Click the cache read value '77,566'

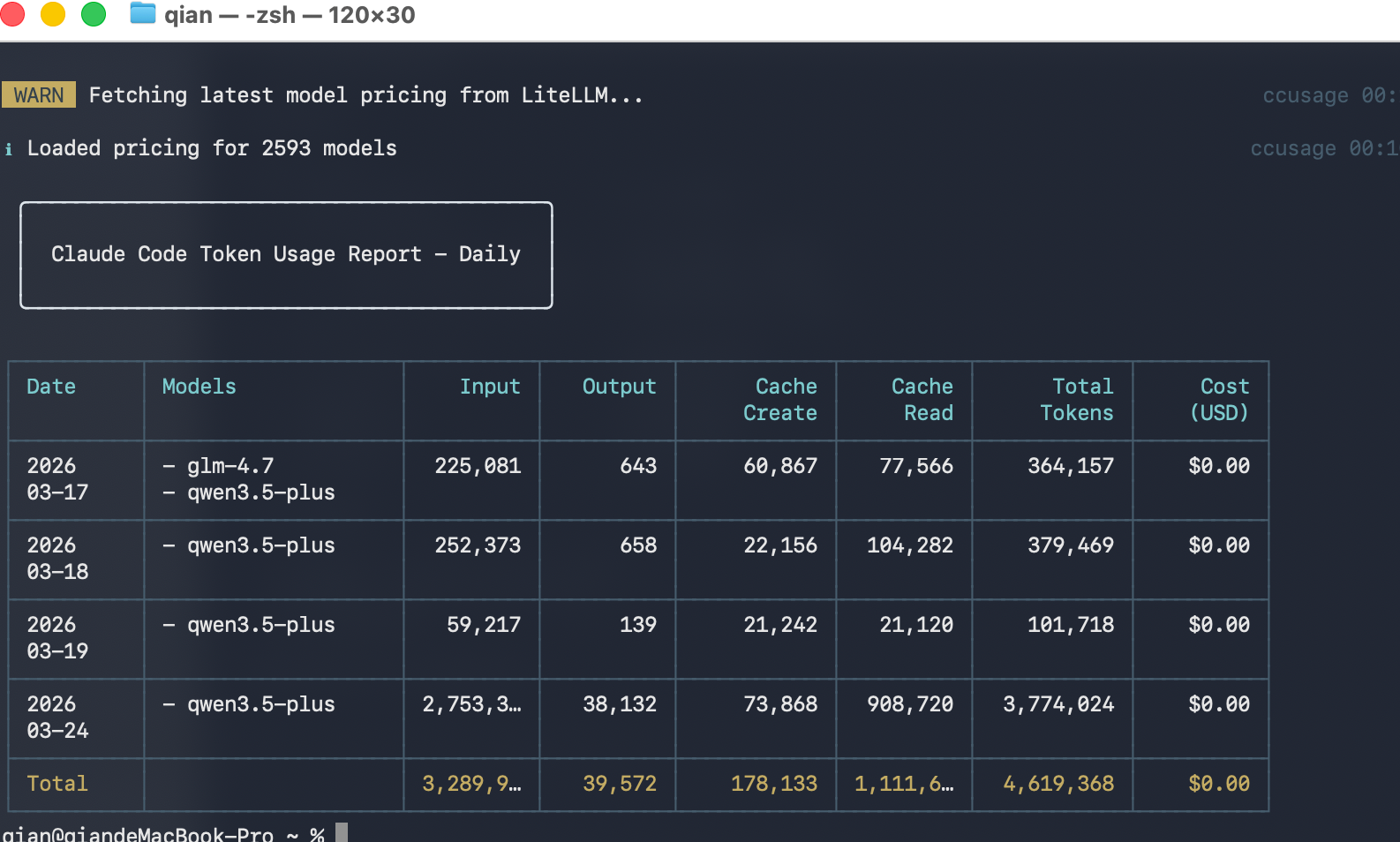click(916, 466)
